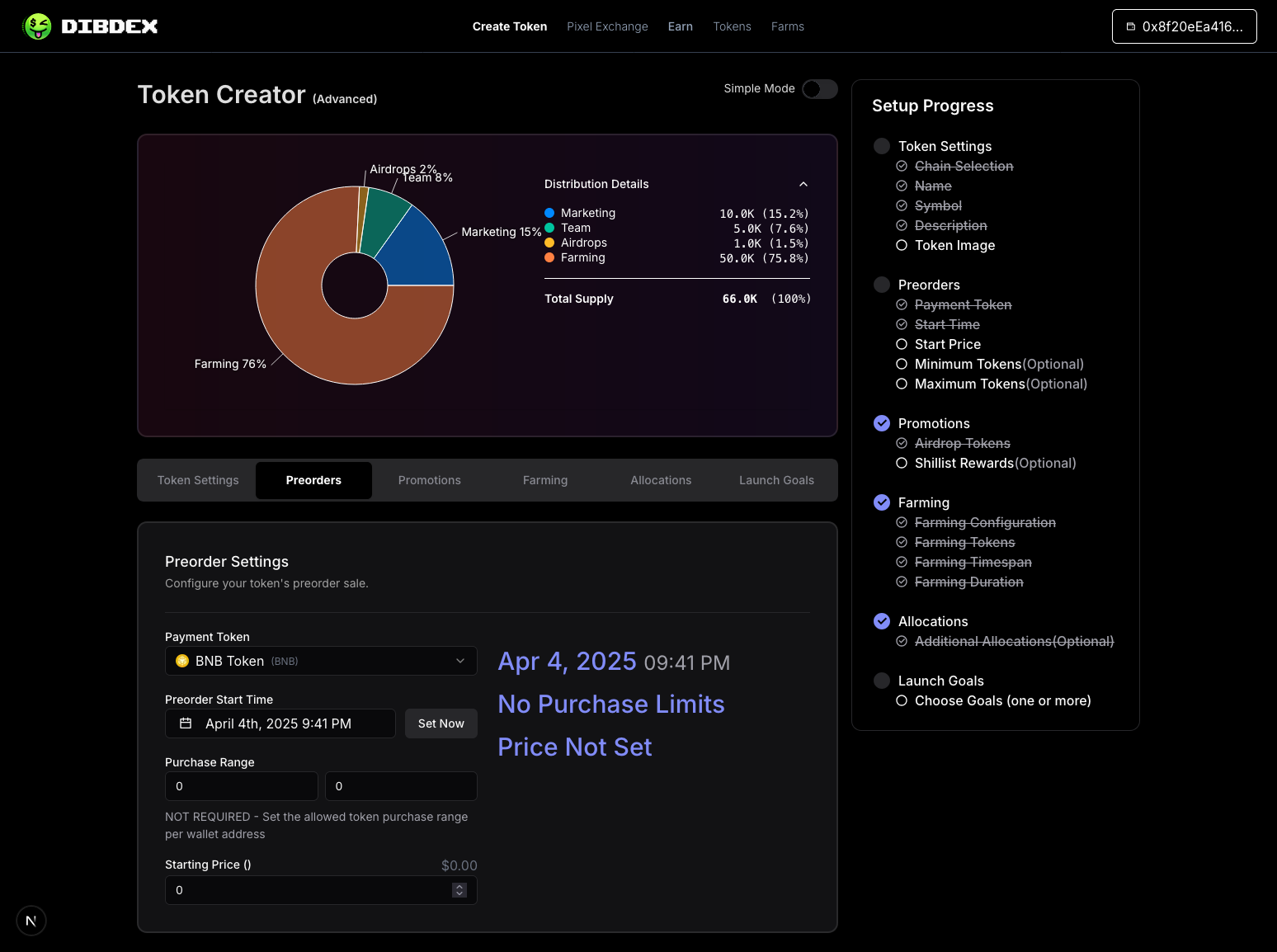
Task: Click the first Purchase Range input field
Action: [241, 786]
